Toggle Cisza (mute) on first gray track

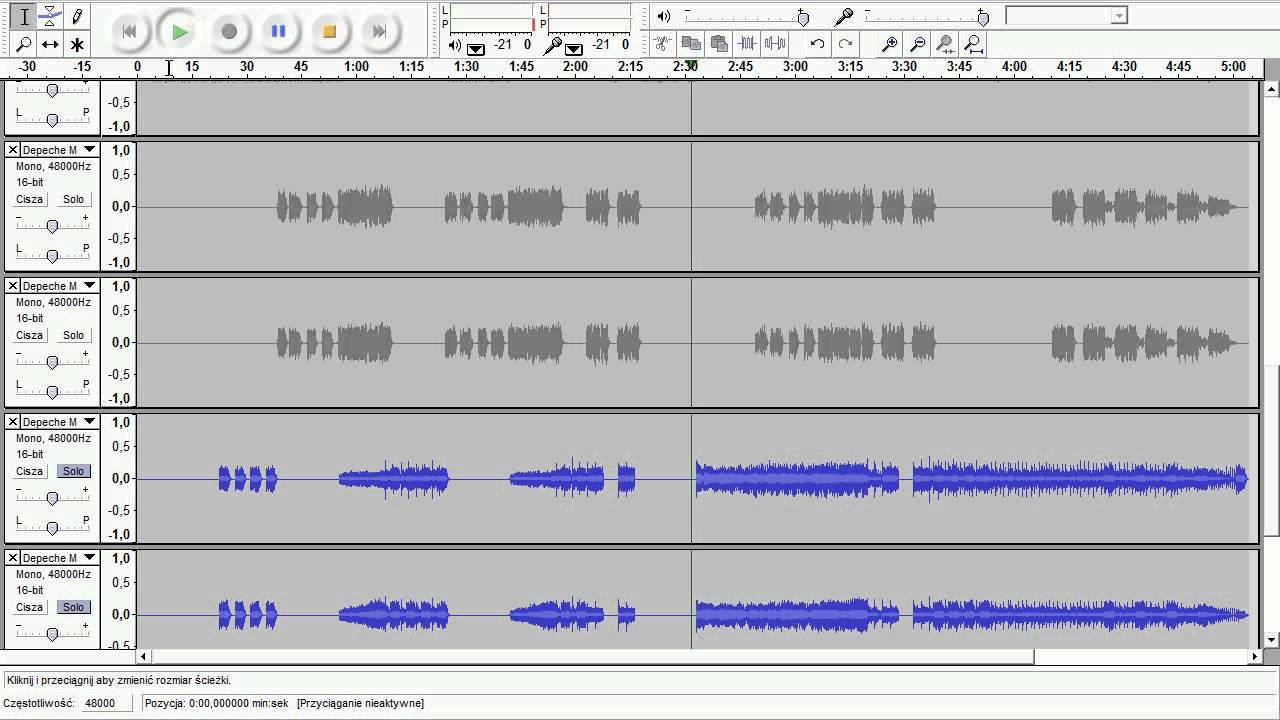coord(29,199)
